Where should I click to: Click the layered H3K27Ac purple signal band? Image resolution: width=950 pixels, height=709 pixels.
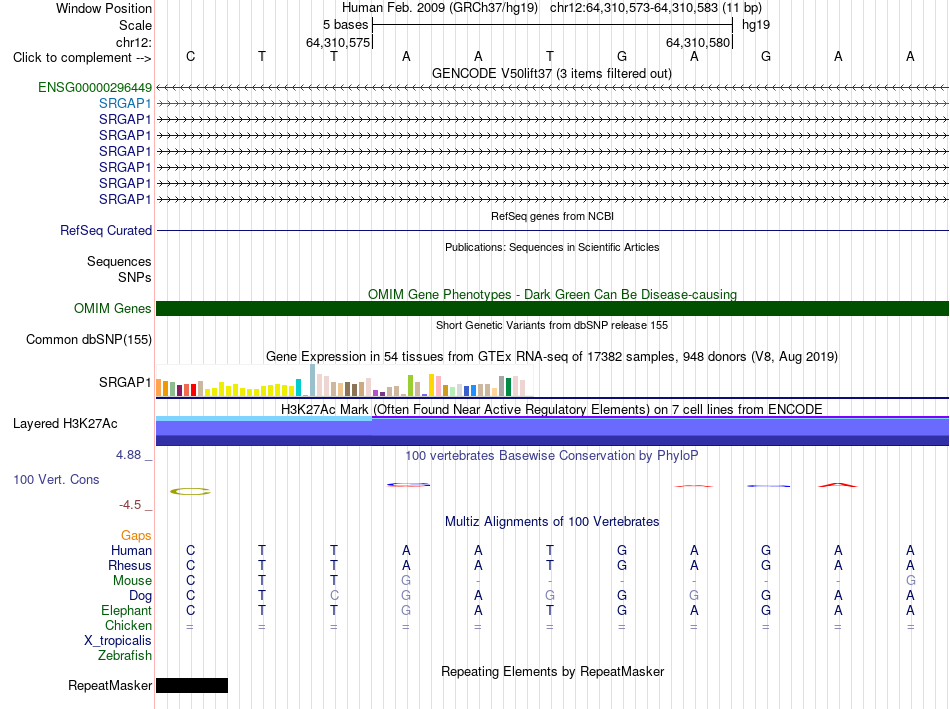click(x=552, y=431)
